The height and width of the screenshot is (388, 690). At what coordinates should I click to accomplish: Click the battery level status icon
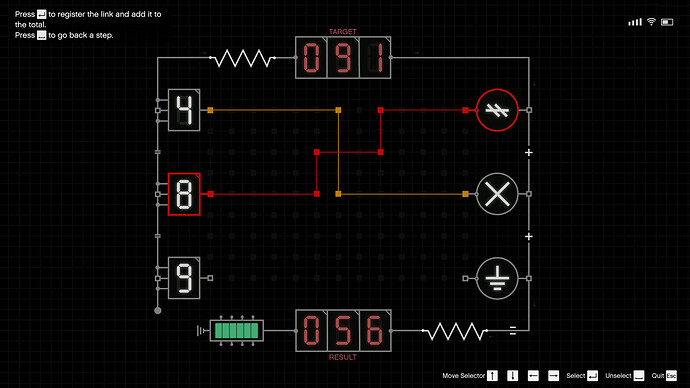(667, 22)
